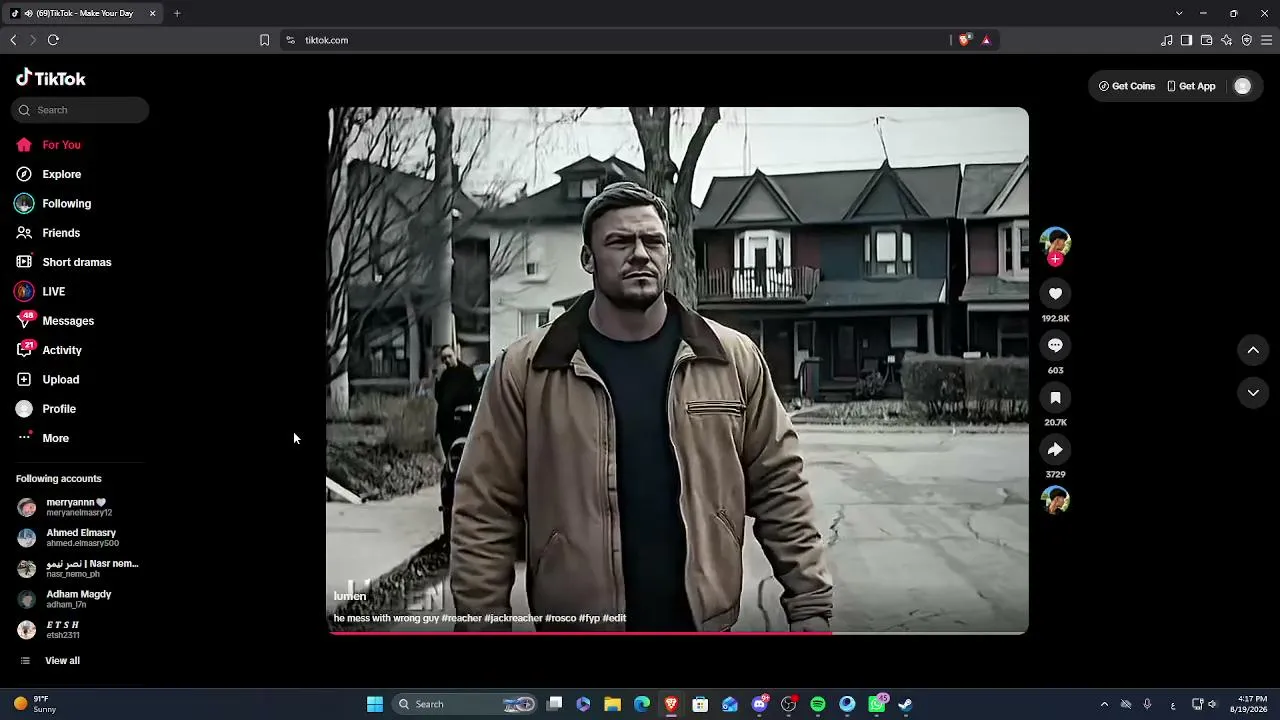Browse Short dramas
Screen dimensions: 1280x720
(x=63, y=262)
